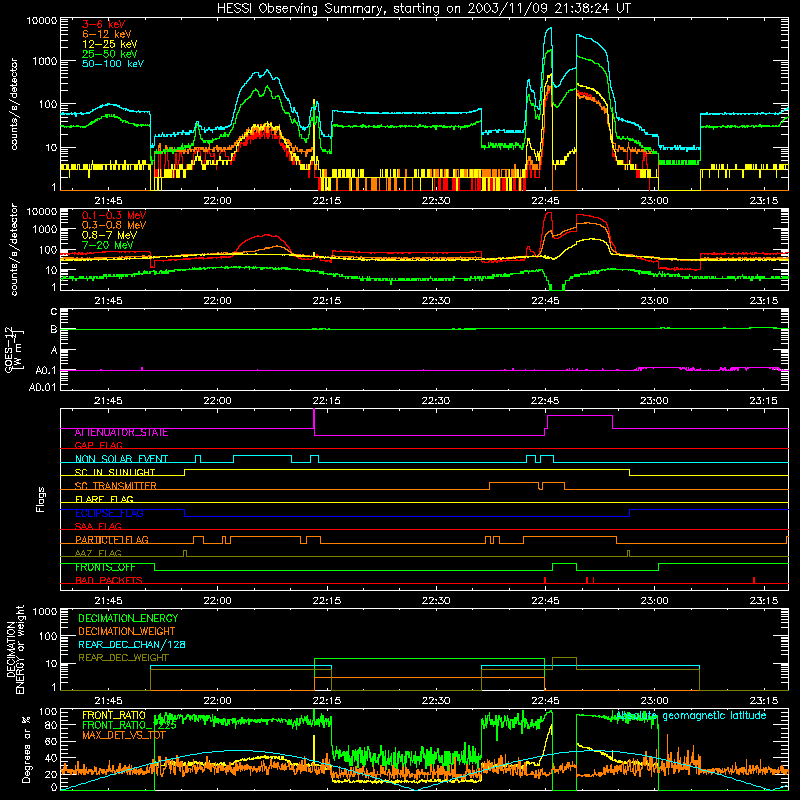Click the REAR_DEC_WEIGHT legend label
The width and height of the screenshot is (800, 800).
(123, 658)
